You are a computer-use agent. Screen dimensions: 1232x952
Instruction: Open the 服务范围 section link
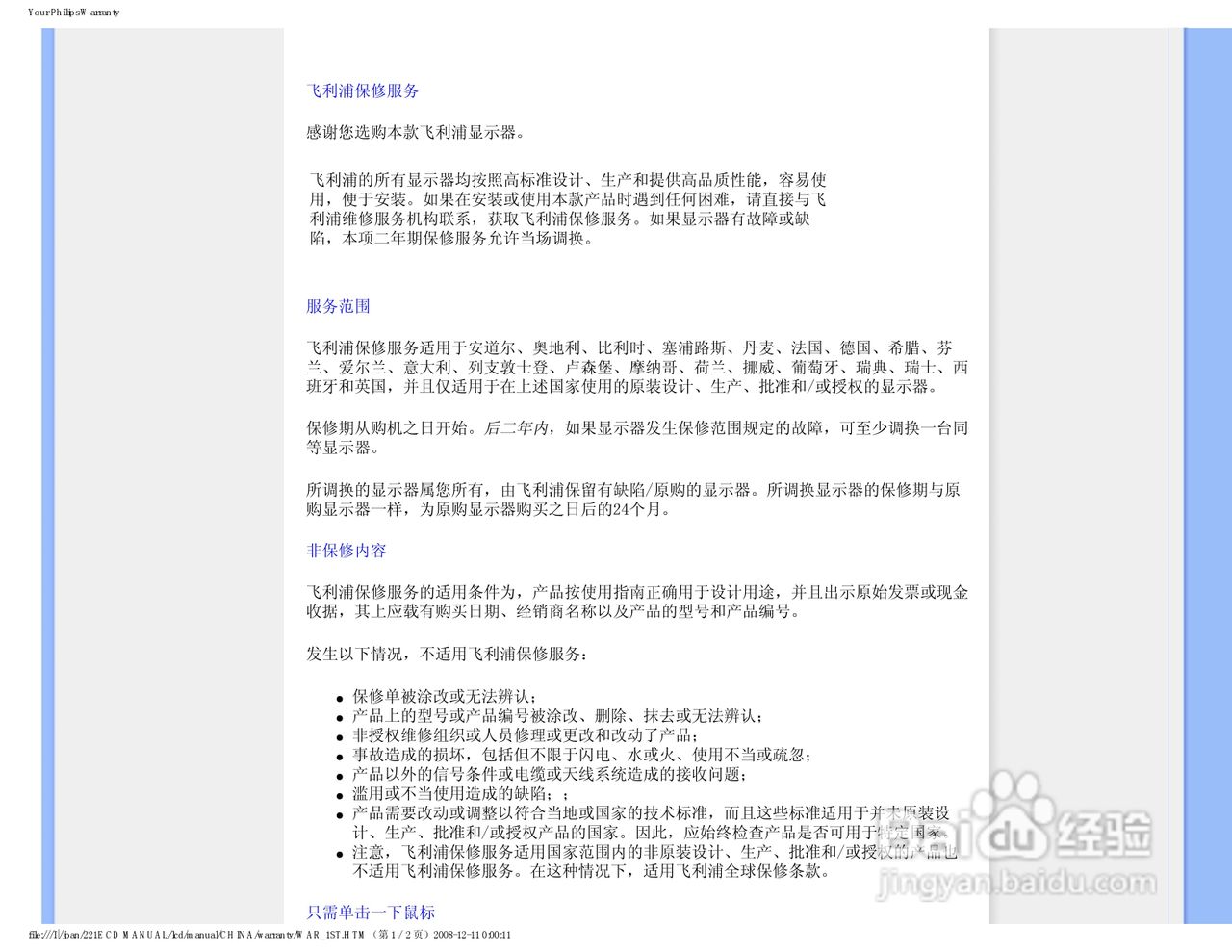338,306
